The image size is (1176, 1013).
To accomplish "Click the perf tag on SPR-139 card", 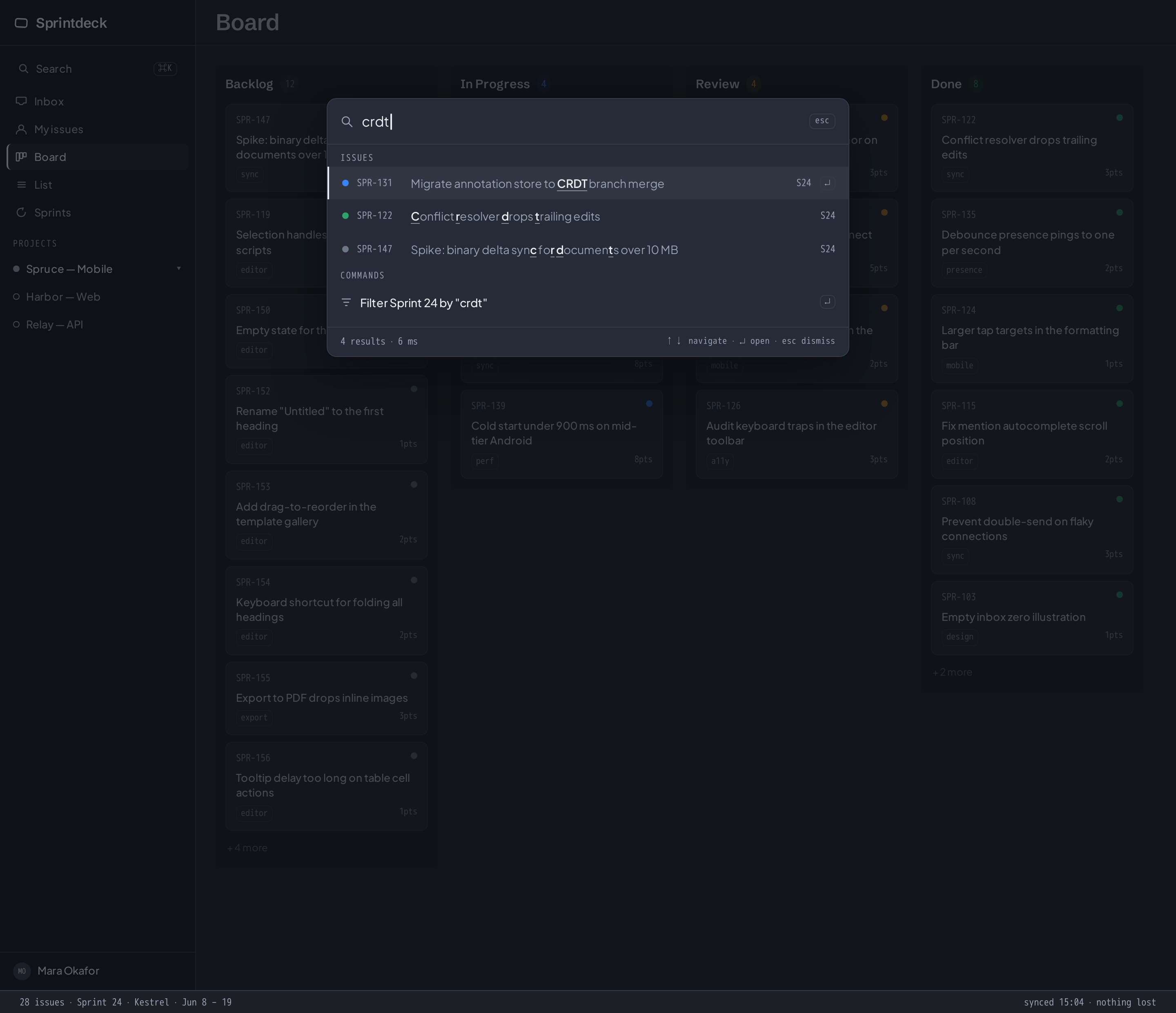I will coord(485,461).
